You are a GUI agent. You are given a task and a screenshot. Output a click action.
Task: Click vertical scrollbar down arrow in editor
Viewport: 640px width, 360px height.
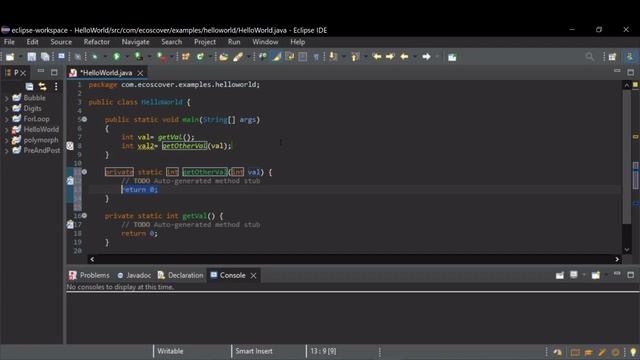627,250
